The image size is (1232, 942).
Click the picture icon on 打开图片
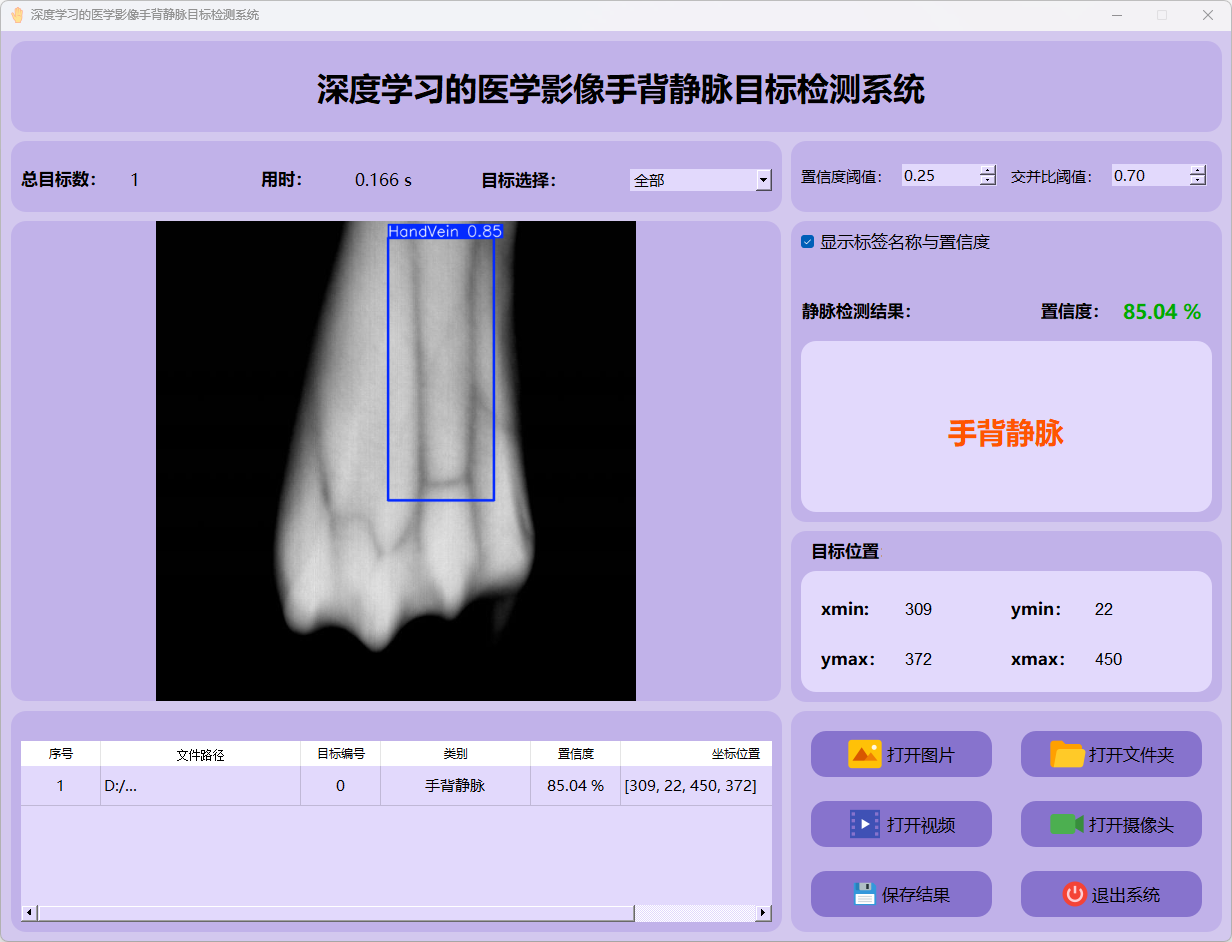coord(864,754)
